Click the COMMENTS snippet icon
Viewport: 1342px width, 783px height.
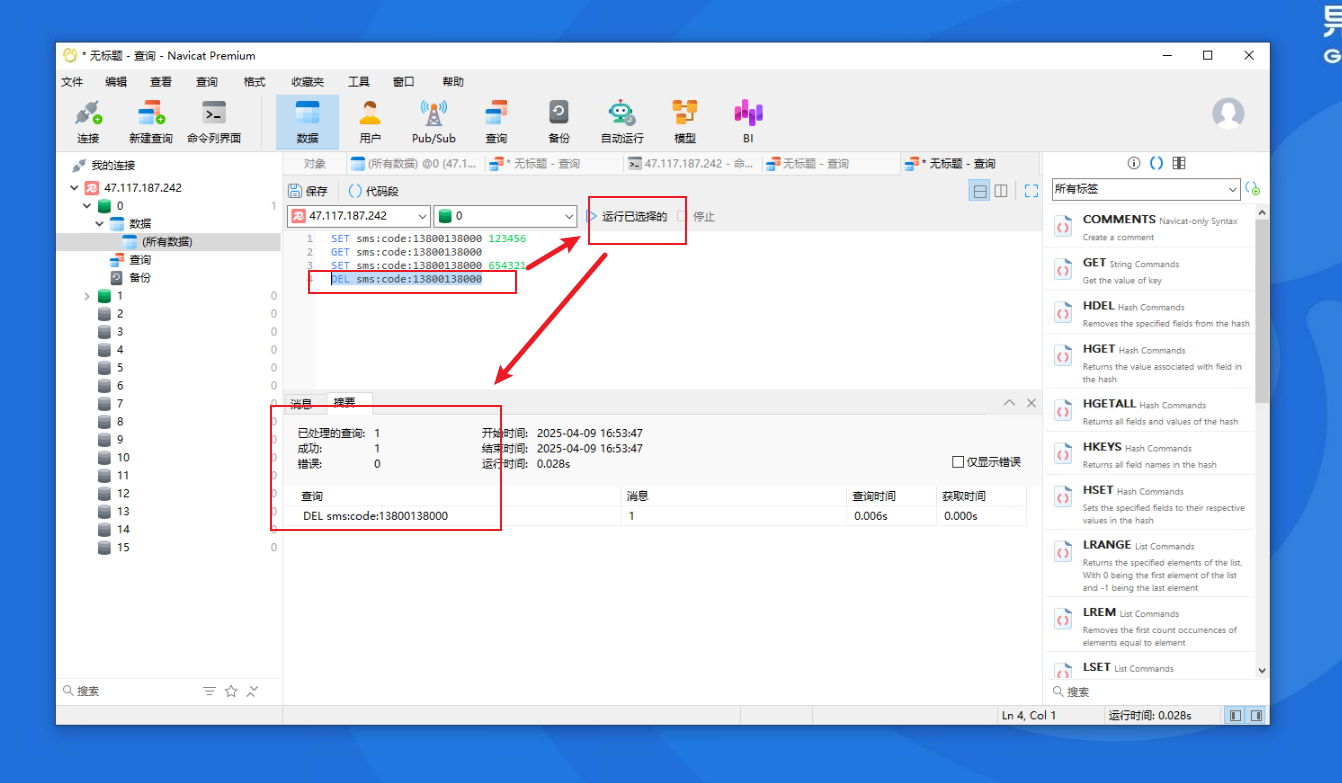[x=1063, y=227]
